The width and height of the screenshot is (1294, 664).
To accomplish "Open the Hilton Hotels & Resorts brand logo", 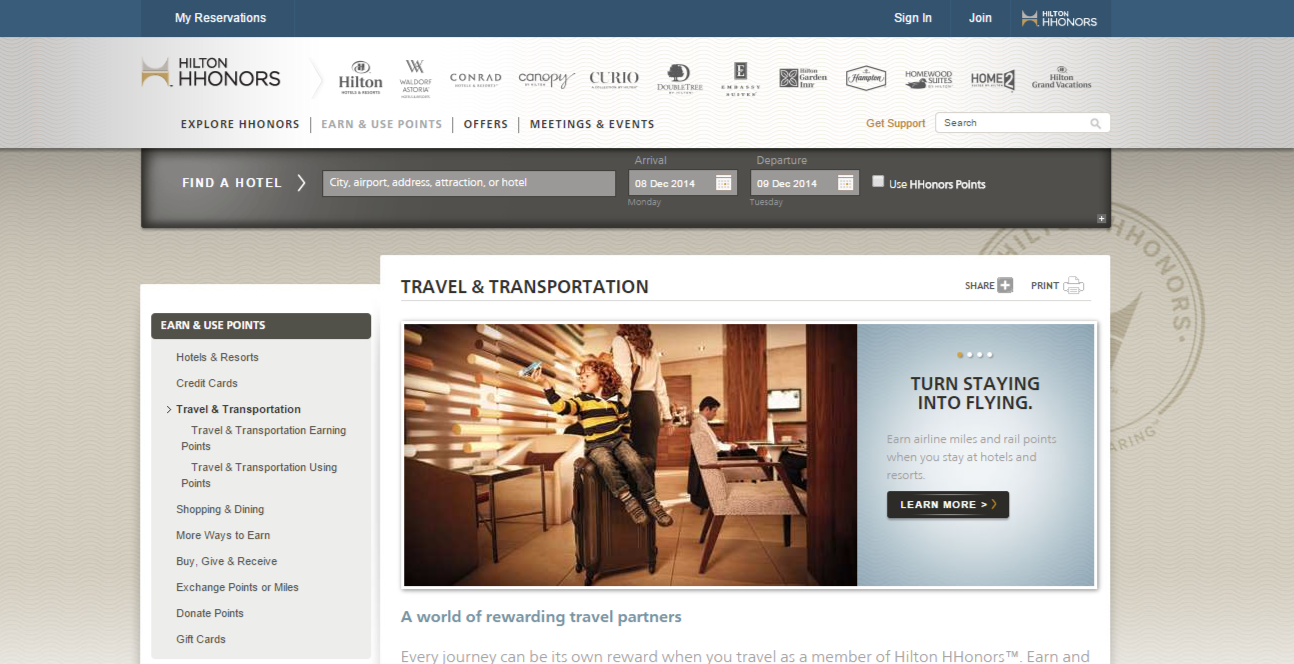I will pos(360,78).
